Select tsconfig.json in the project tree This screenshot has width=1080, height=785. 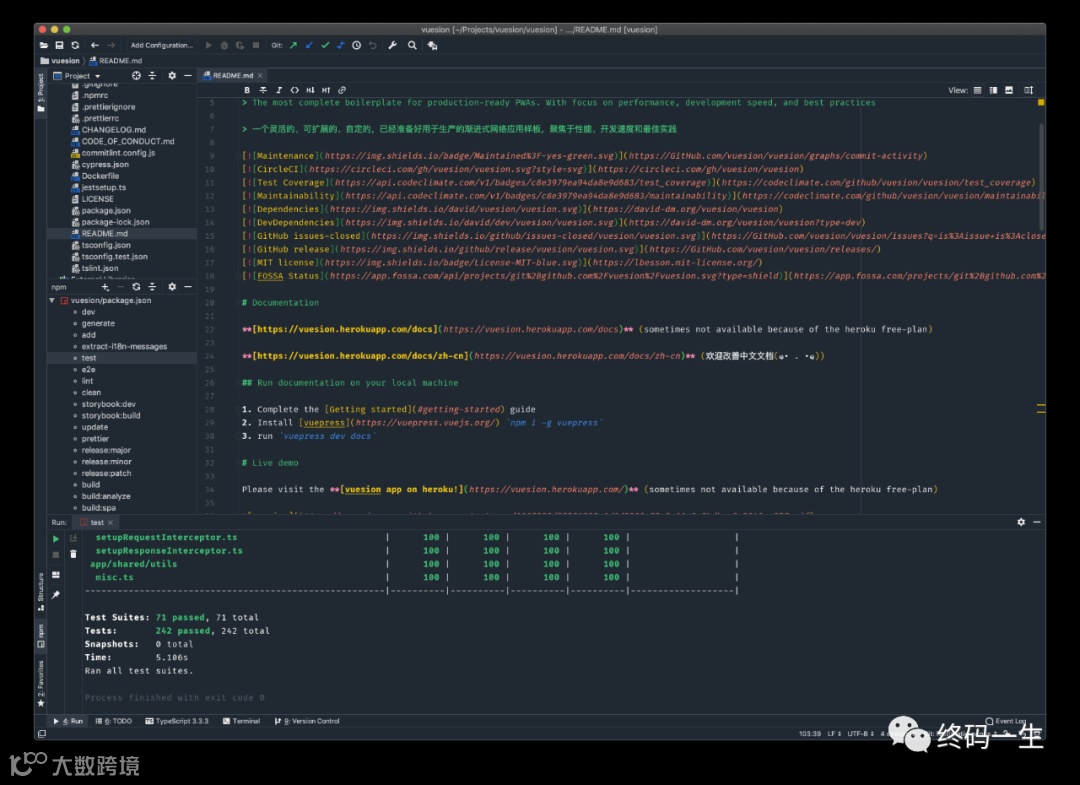coord(106,244)
